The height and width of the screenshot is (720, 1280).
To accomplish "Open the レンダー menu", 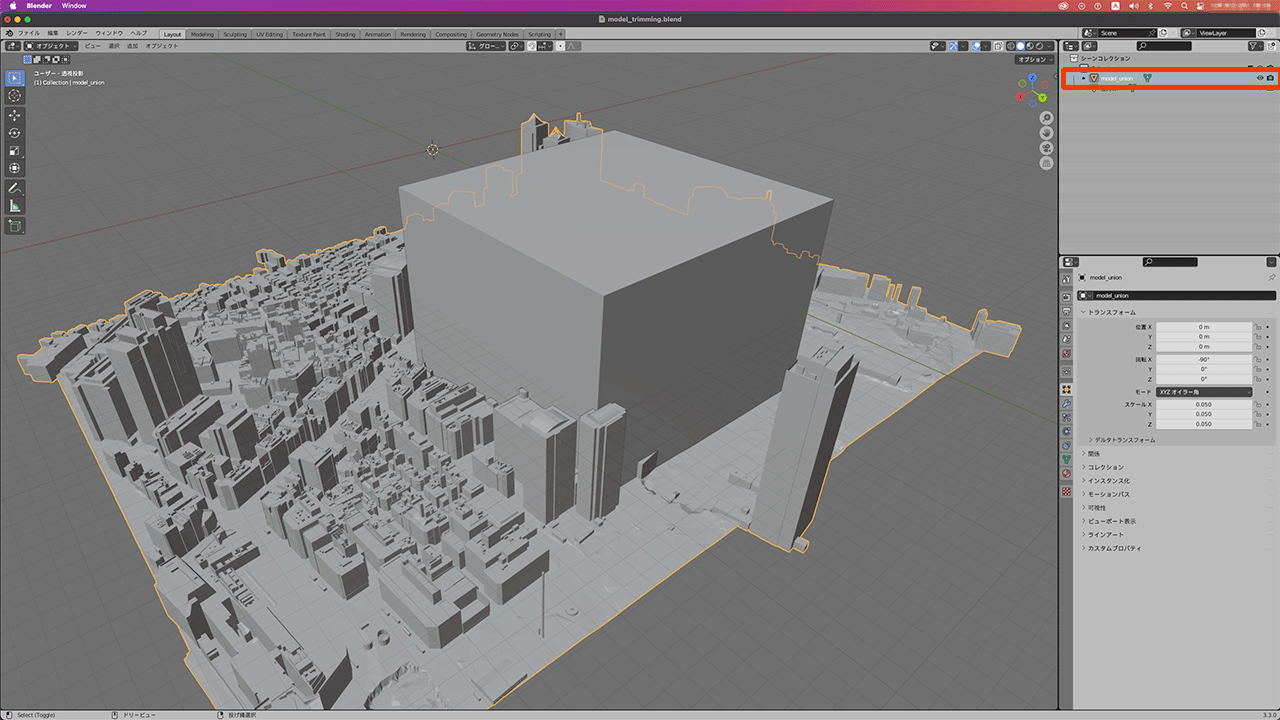I will [77, 33].
